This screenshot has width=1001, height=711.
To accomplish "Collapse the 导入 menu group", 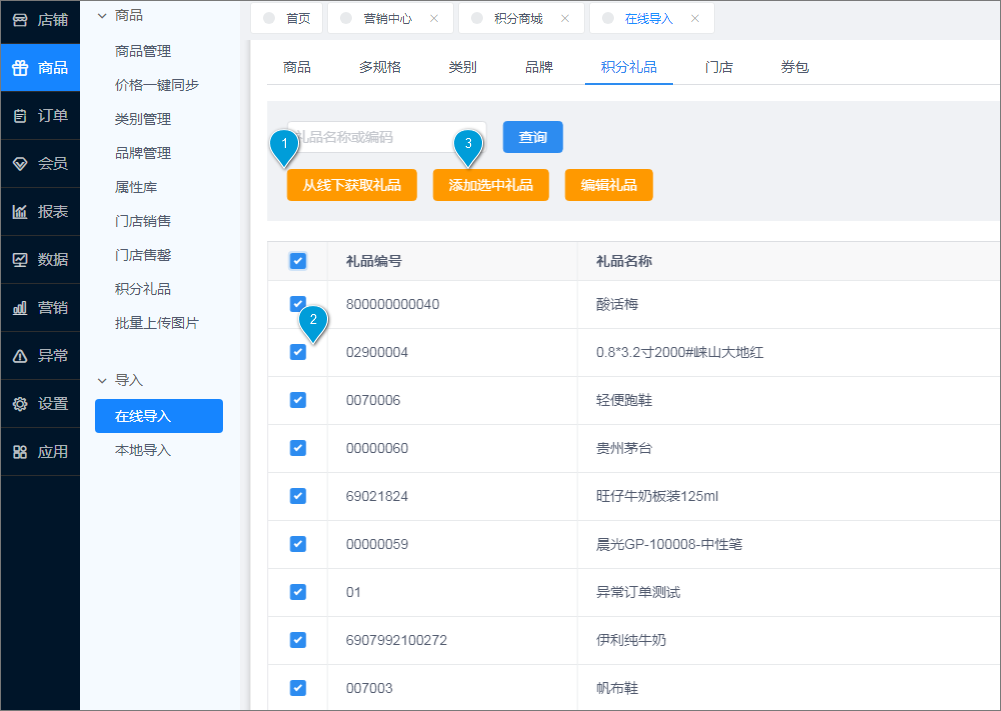I will click(102, 380).
